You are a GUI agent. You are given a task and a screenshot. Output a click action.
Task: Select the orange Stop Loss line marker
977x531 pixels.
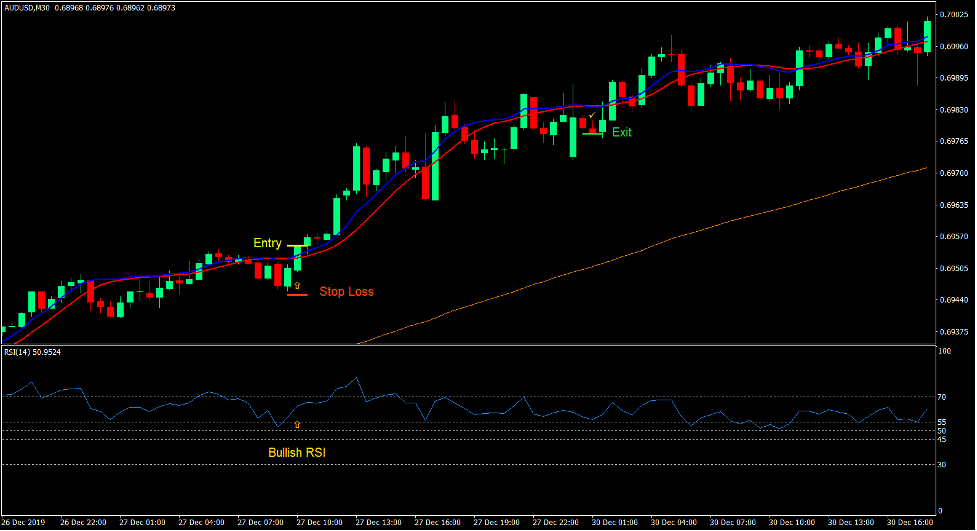coord(297,295)
